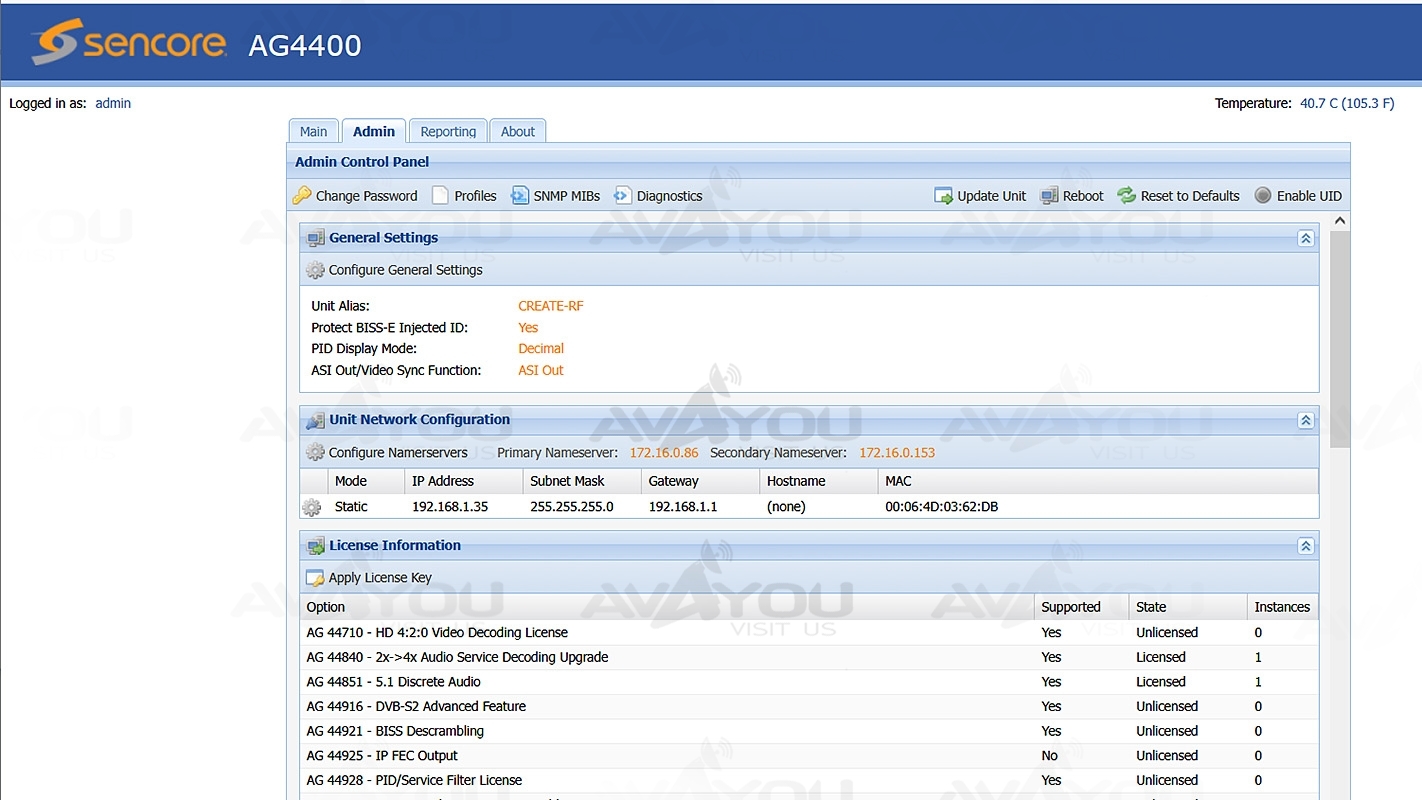1422x800 pixels.
Task: Click the Update Unit icon
Action: [943, 196]
